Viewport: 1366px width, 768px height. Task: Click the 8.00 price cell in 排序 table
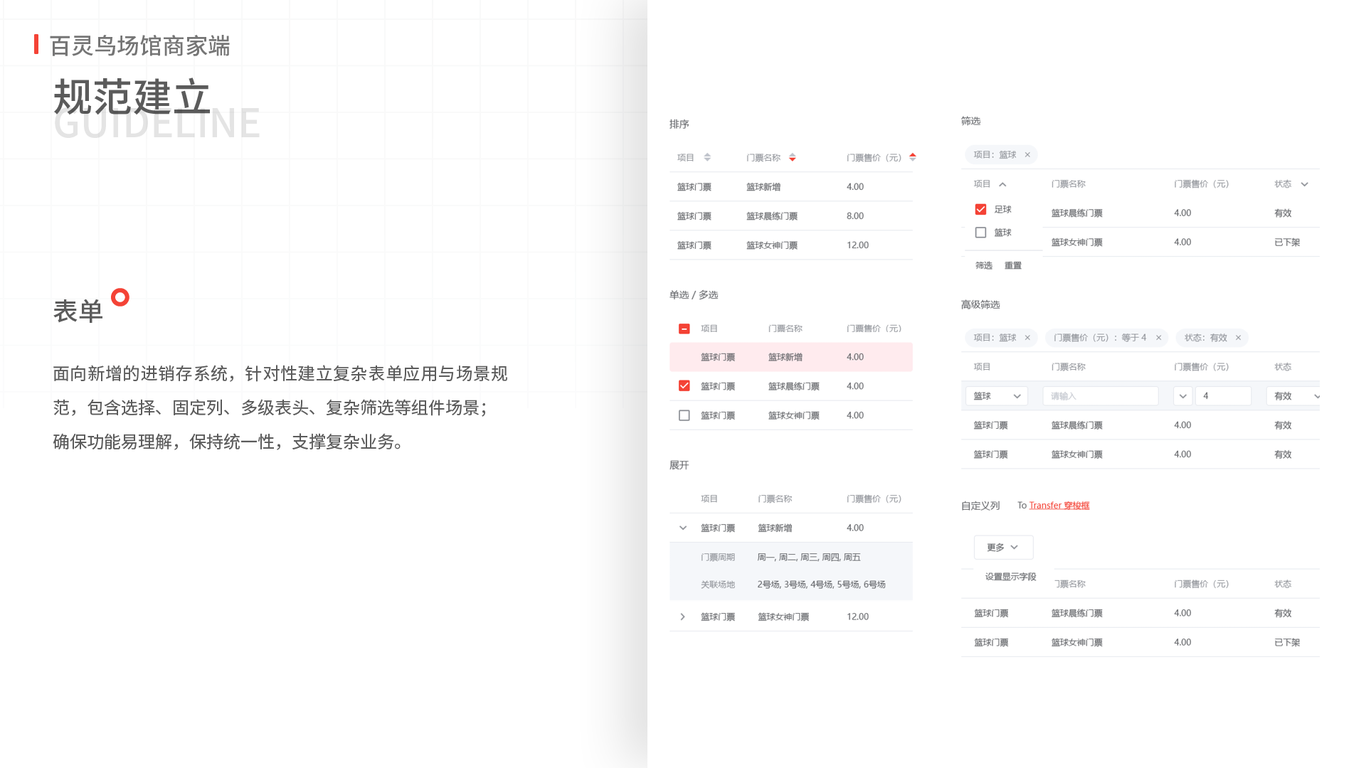pos(855,216)
